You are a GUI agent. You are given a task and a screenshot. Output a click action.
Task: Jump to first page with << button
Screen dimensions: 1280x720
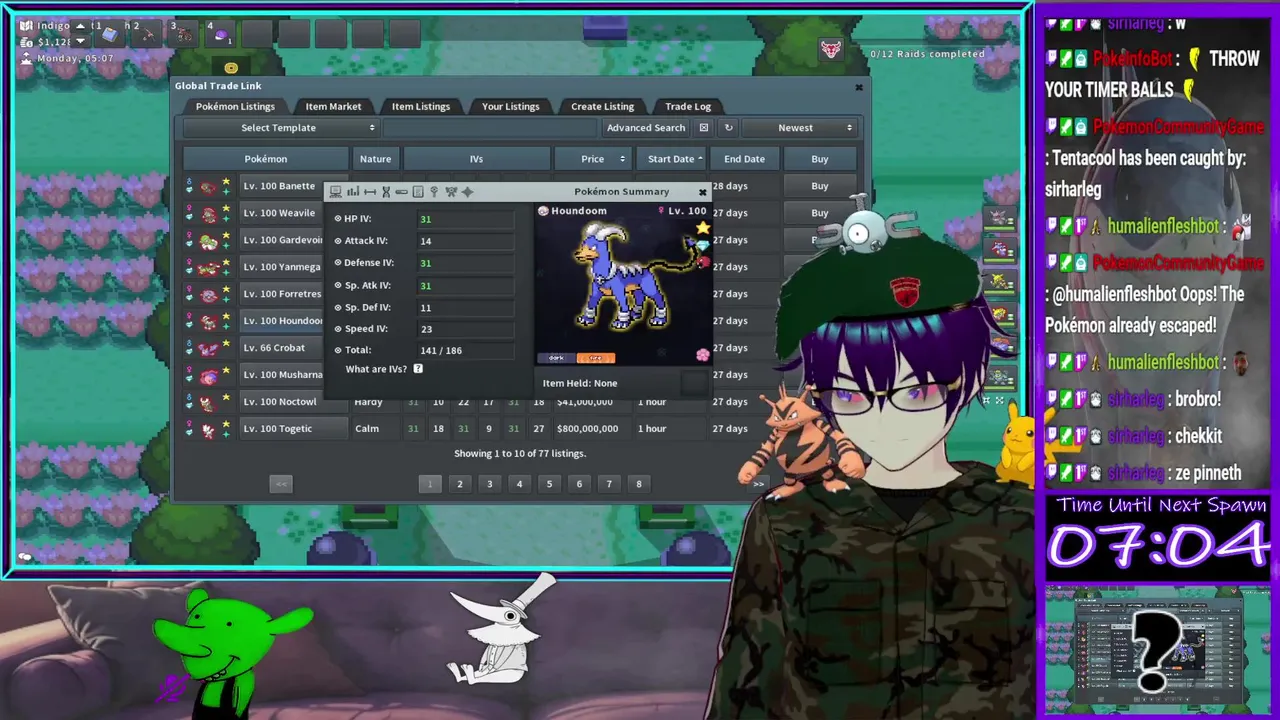click(x=281, y=484)
